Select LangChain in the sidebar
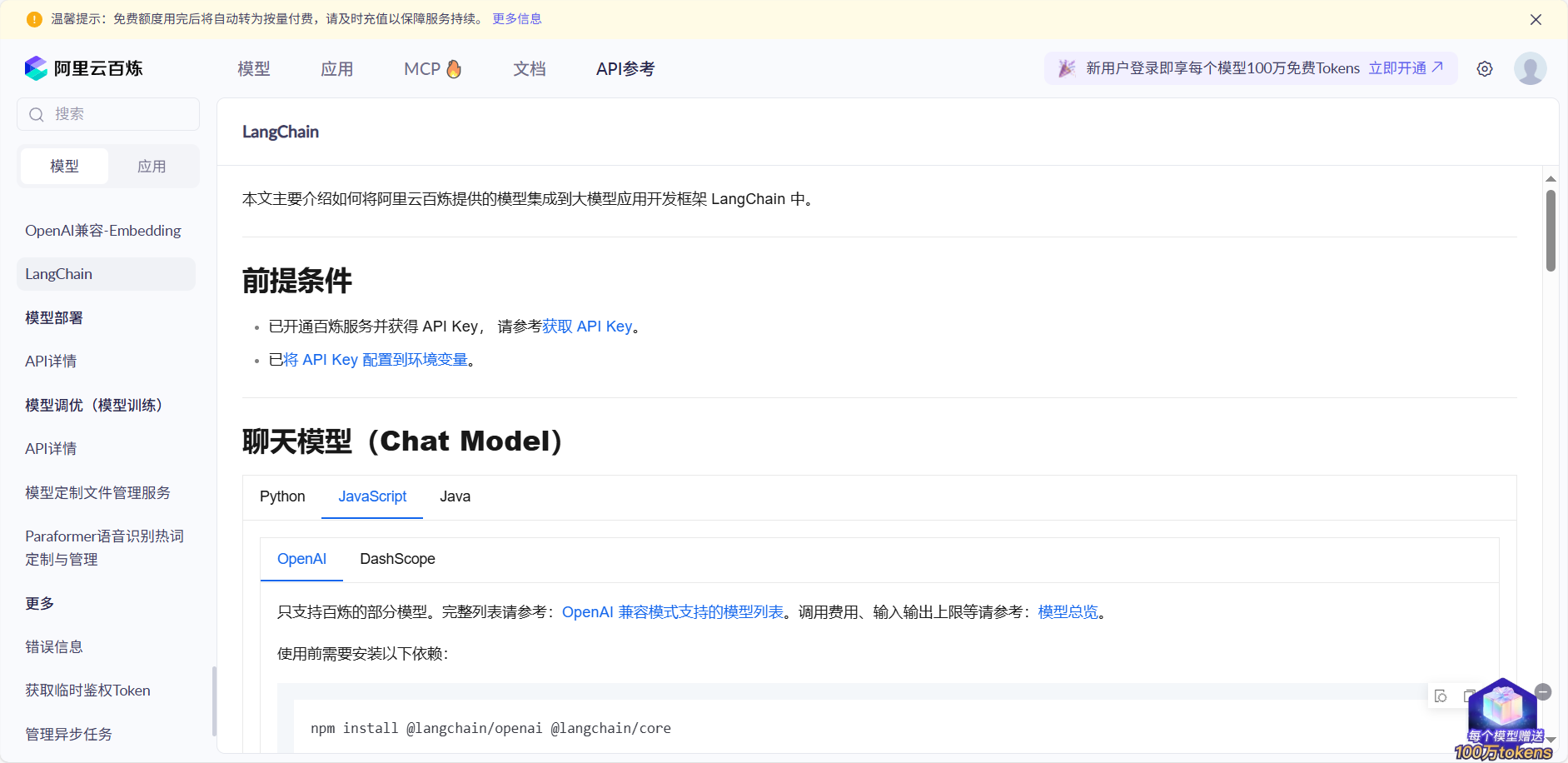This screenshot has height=763, width=1568. point(59,273)
